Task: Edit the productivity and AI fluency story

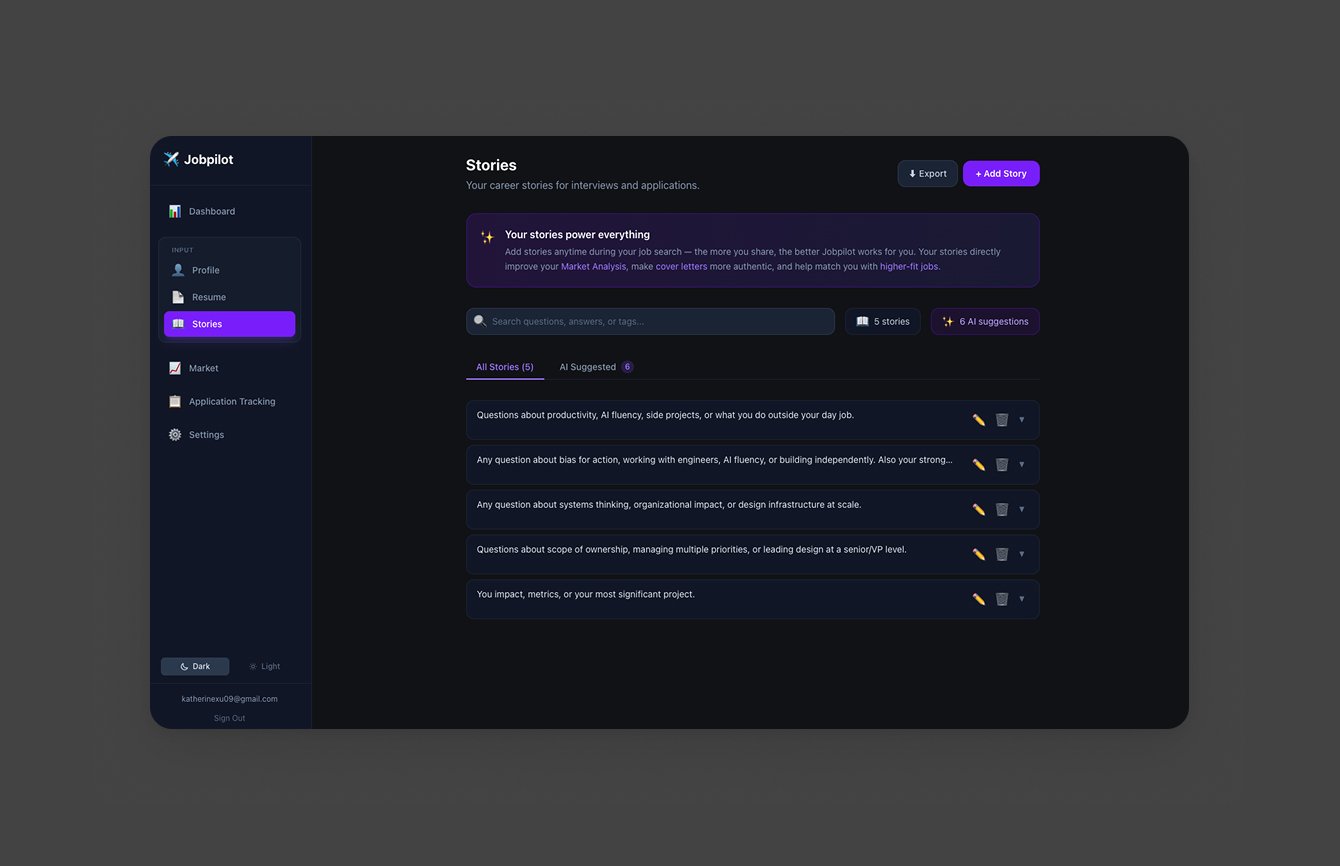Action: point(979,420)
